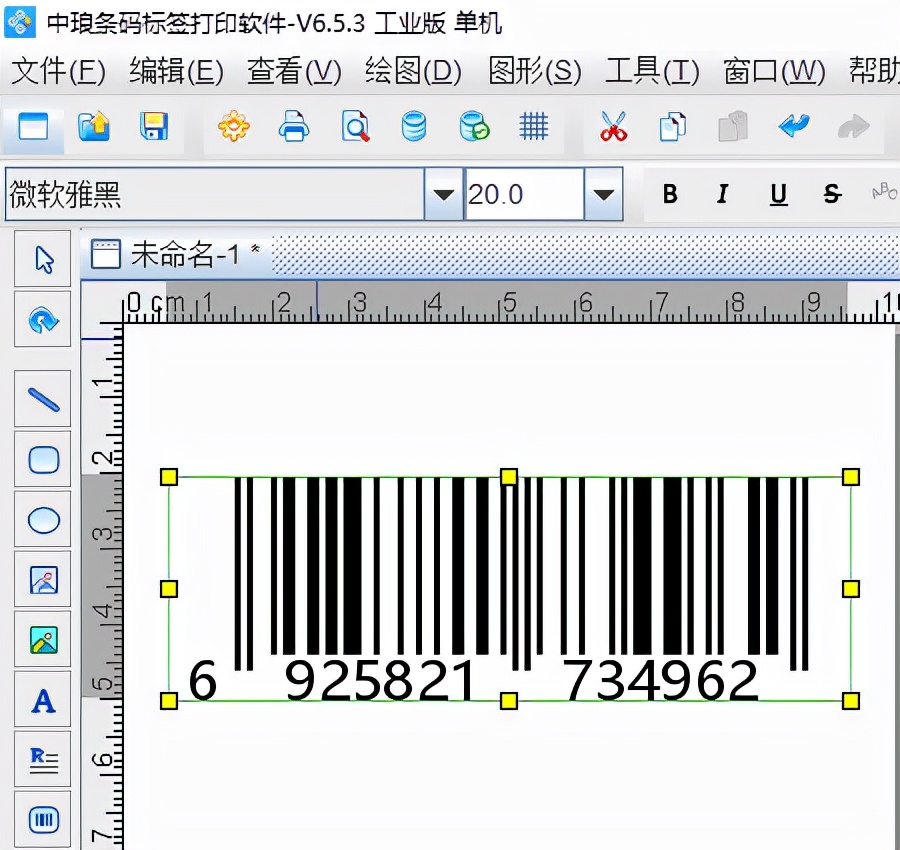
Task: Toggle italic formatting
Action: 722,194
